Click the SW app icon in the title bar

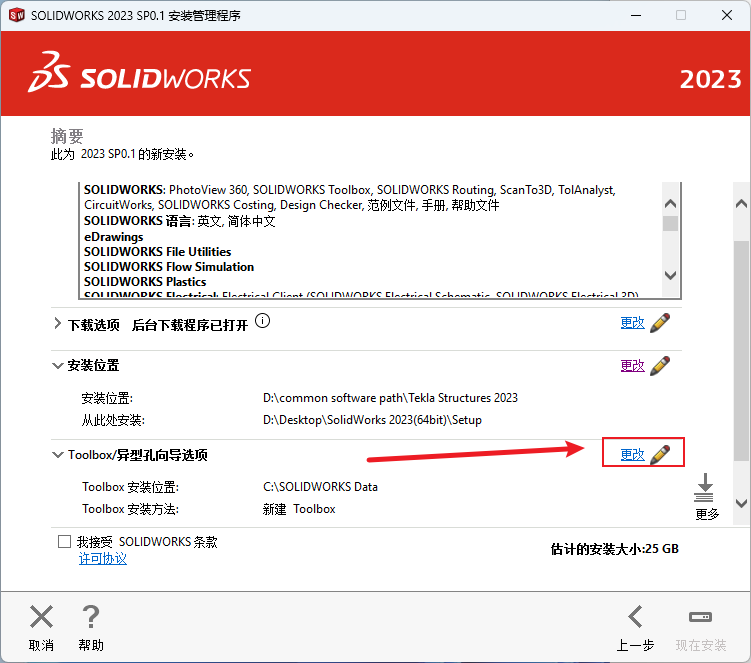[16, 15]
